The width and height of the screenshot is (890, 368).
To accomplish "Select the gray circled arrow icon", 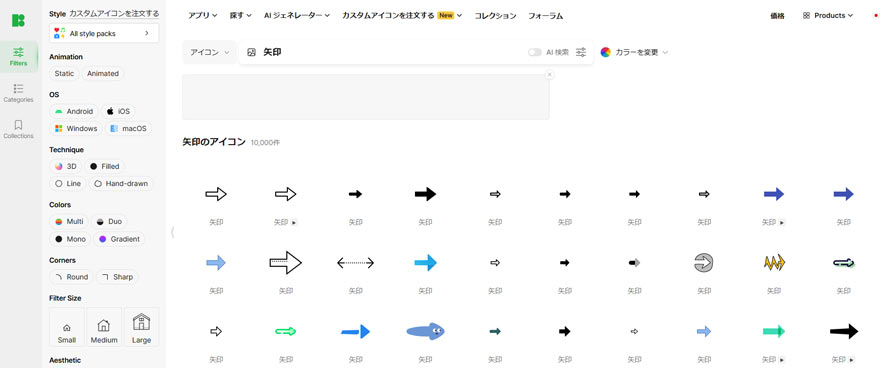I will (x=704, y=263).
